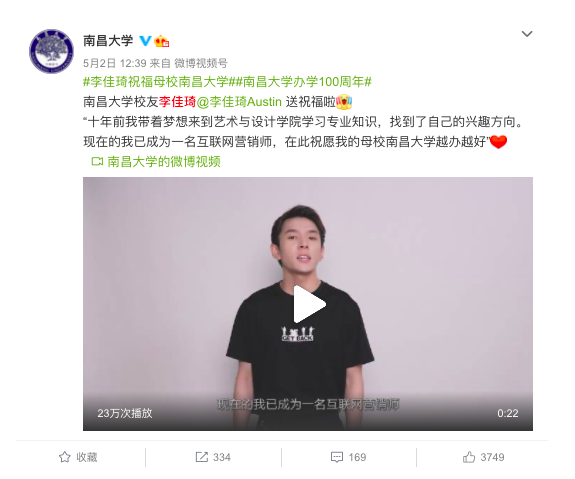Open the comments icon with 169

[337, 457]
